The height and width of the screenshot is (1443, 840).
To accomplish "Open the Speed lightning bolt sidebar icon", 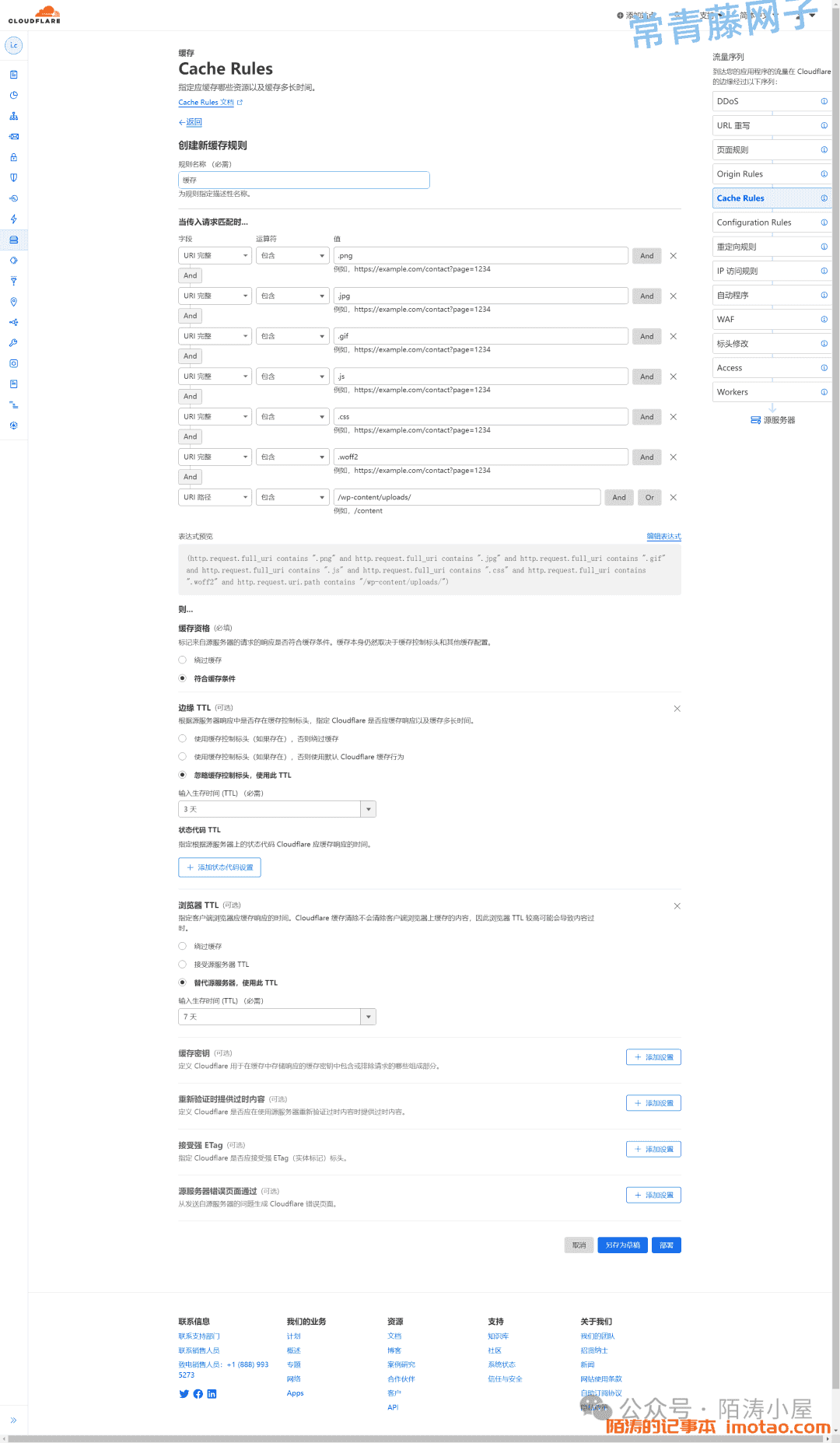I will (x=13, y=219).
